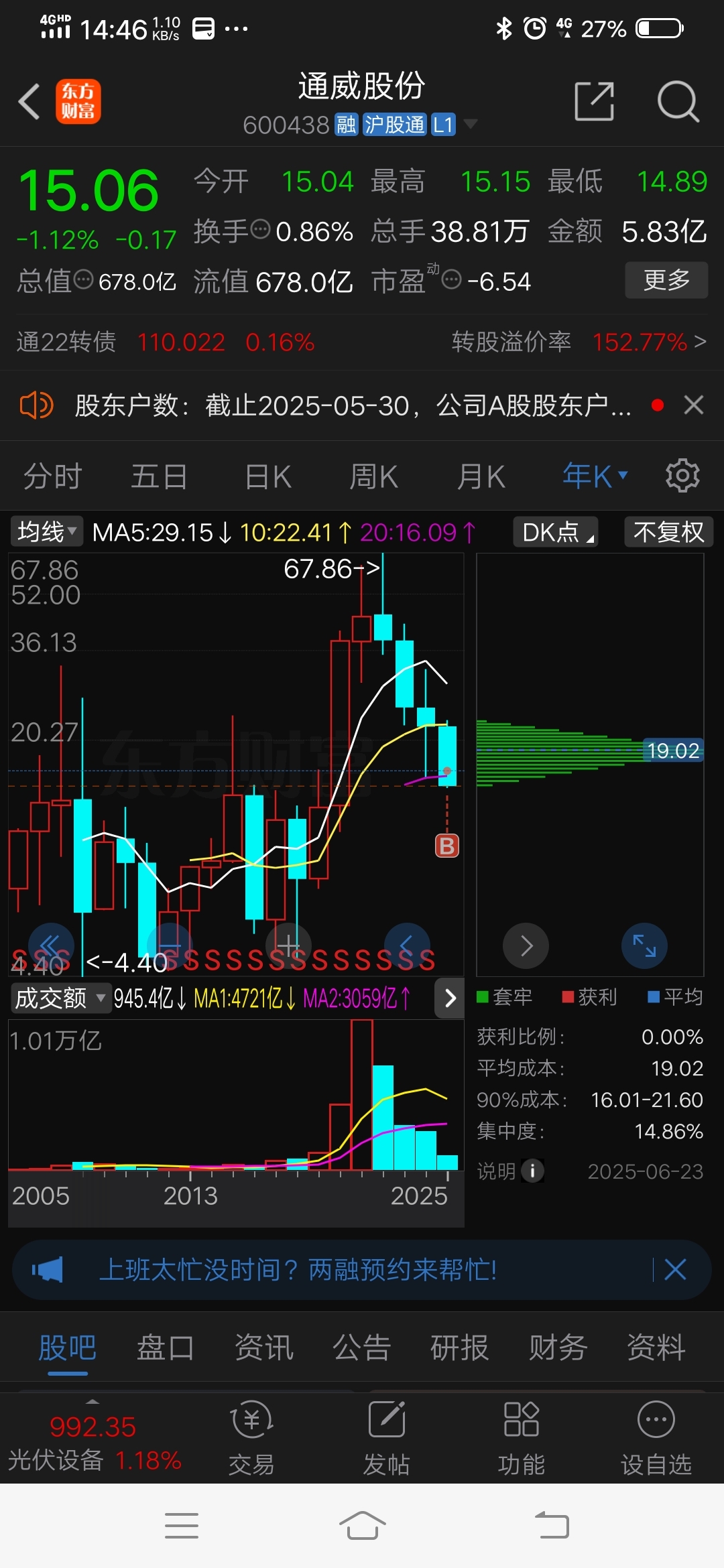The image size is (724, 1568).
Task: Tap the plus zoom-in chart button
Action: [288, 946]
